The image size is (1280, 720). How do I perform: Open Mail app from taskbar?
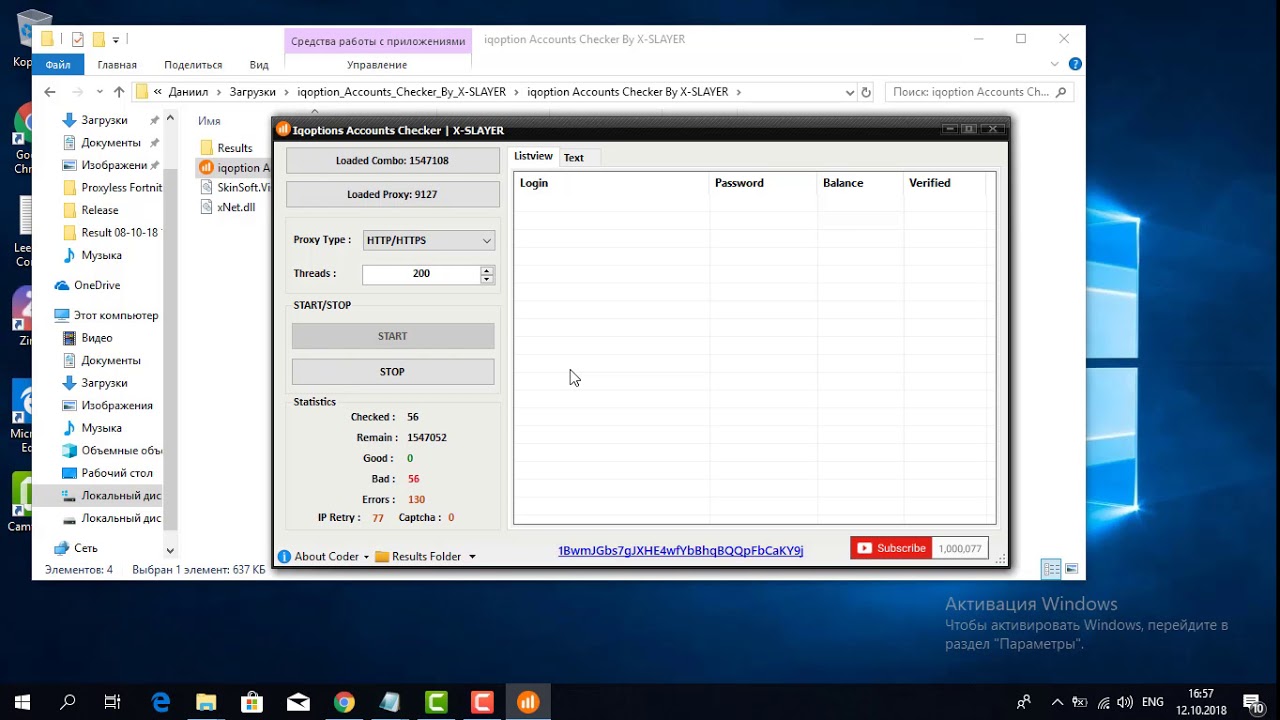click(x=298, y=702)
